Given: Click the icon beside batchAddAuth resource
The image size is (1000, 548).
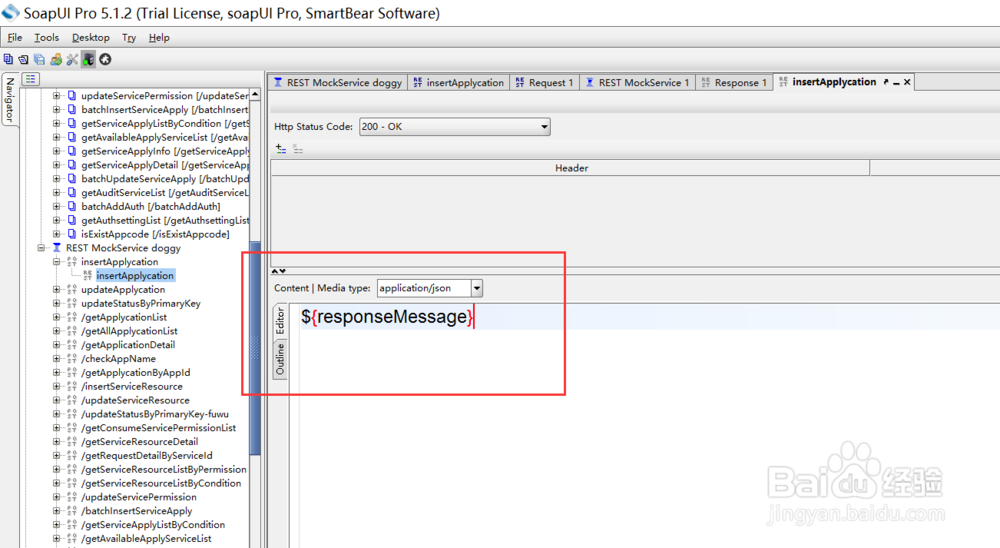Looking at the screenshot, I should coord(72,206).
